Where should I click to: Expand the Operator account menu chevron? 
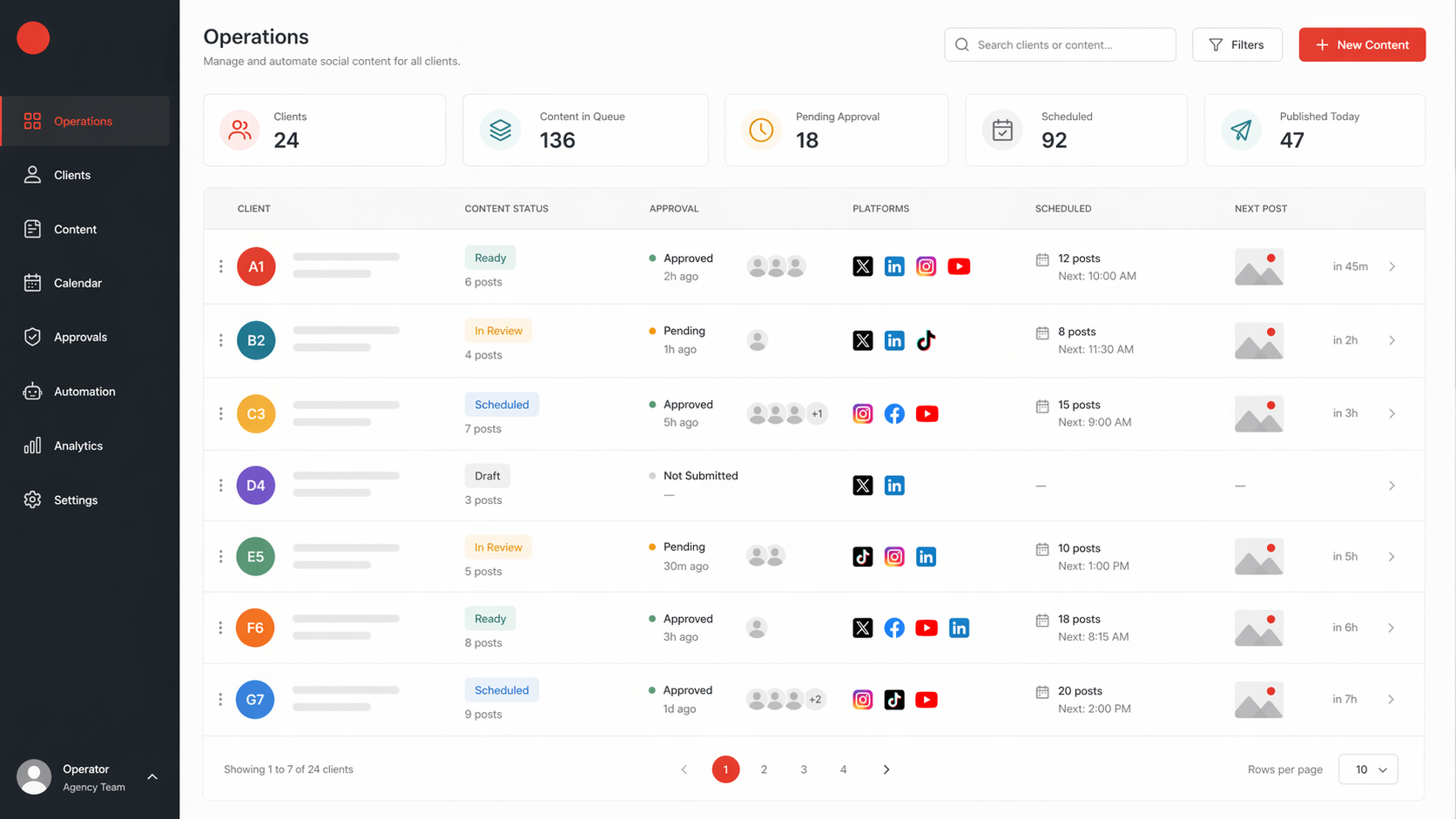(x=152, y=776)
